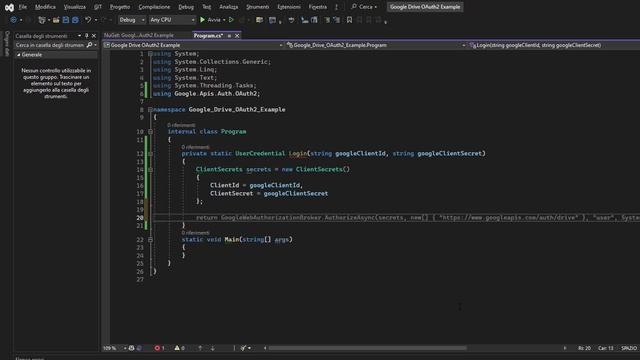
Task: Collapse the namespace block at line 8
Action: click(x=150, y=110)
